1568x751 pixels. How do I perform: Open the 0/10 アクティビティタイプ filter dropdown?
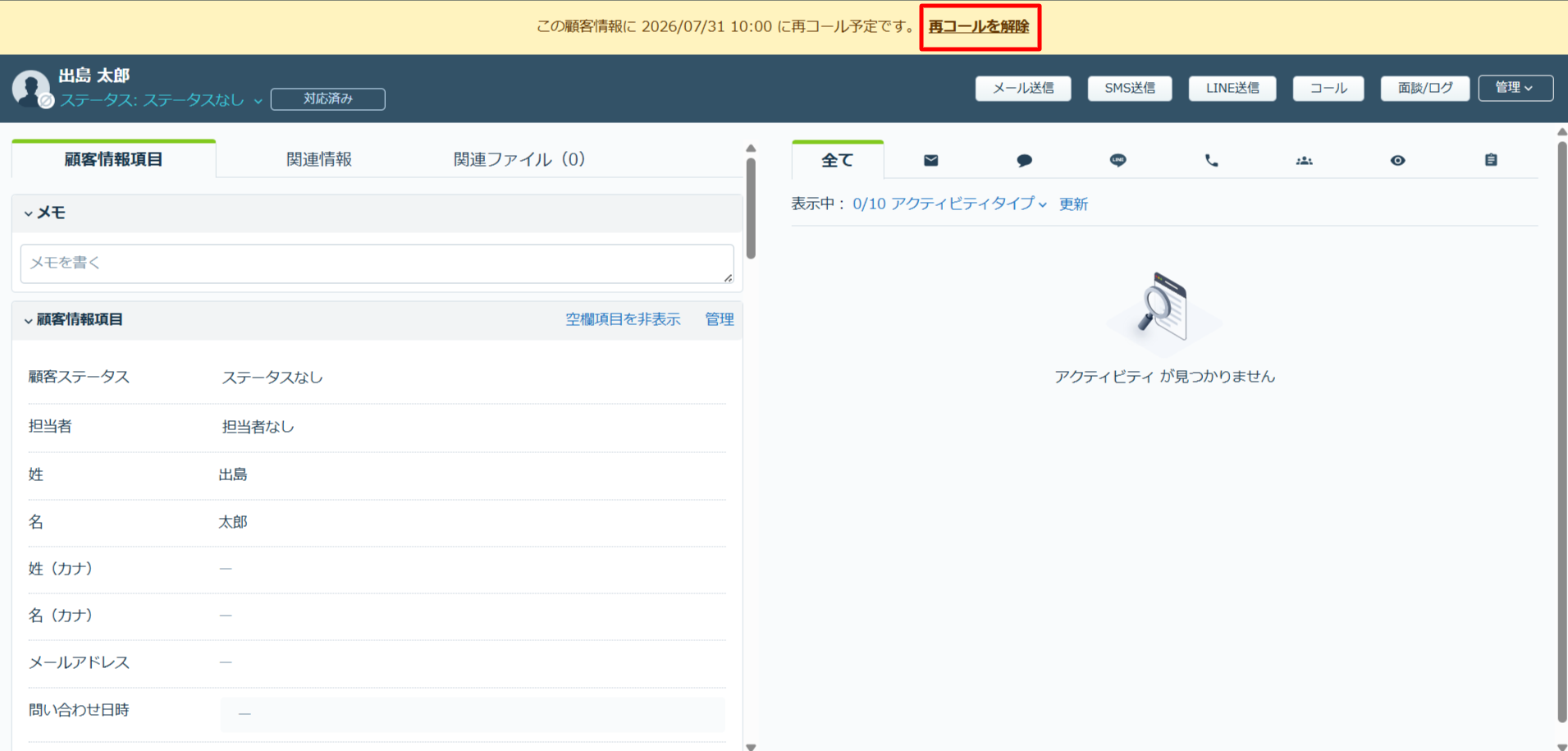point(950,204)
